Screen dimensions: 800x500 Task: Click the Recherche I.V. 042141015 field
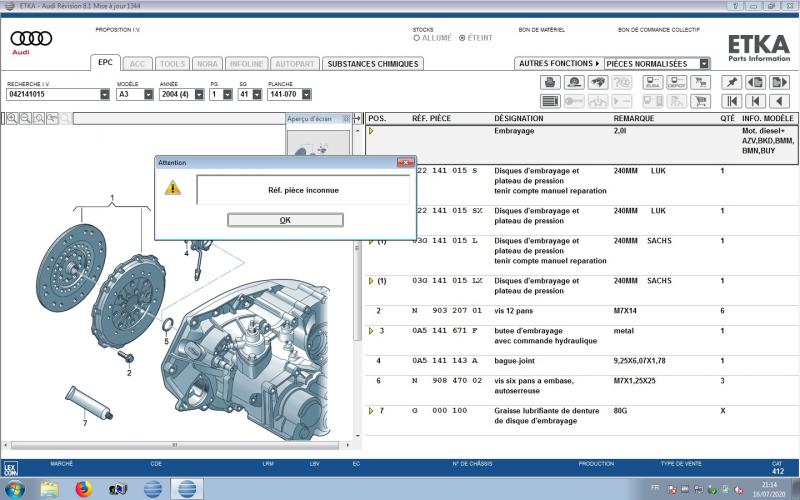[x=53, y=94]
